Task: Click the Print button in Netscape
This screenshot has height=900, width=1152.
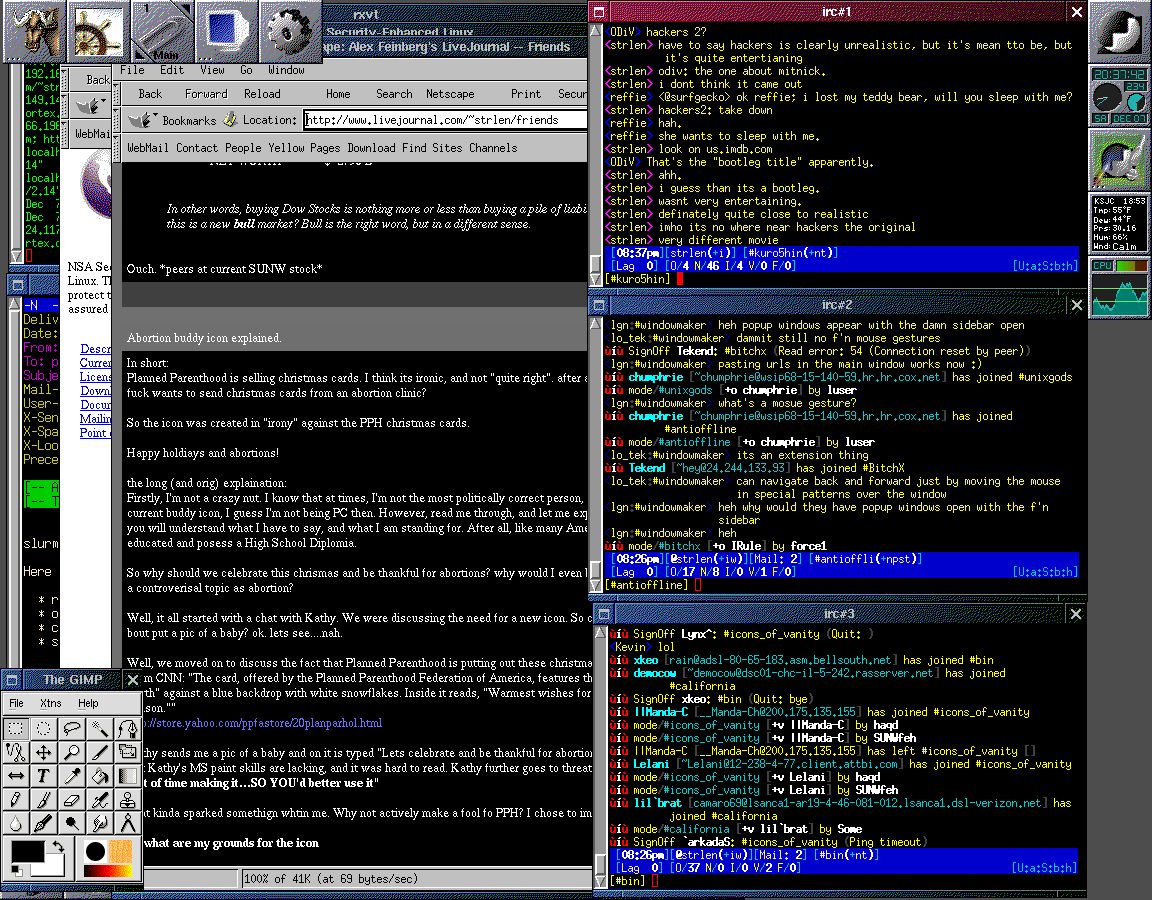Action: 526,94
